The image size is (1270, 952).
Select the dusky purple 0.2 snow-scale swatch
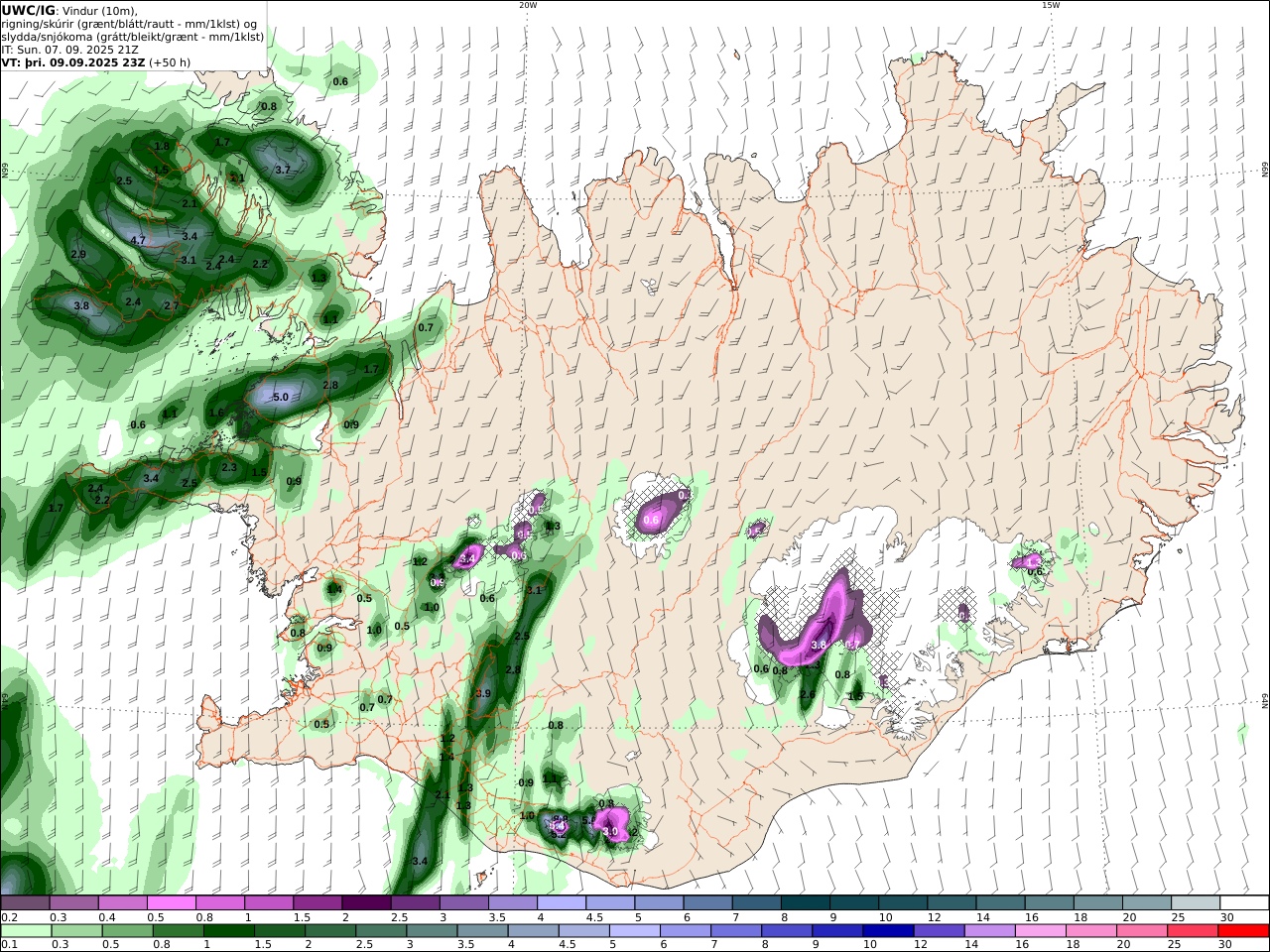(26, 902)
